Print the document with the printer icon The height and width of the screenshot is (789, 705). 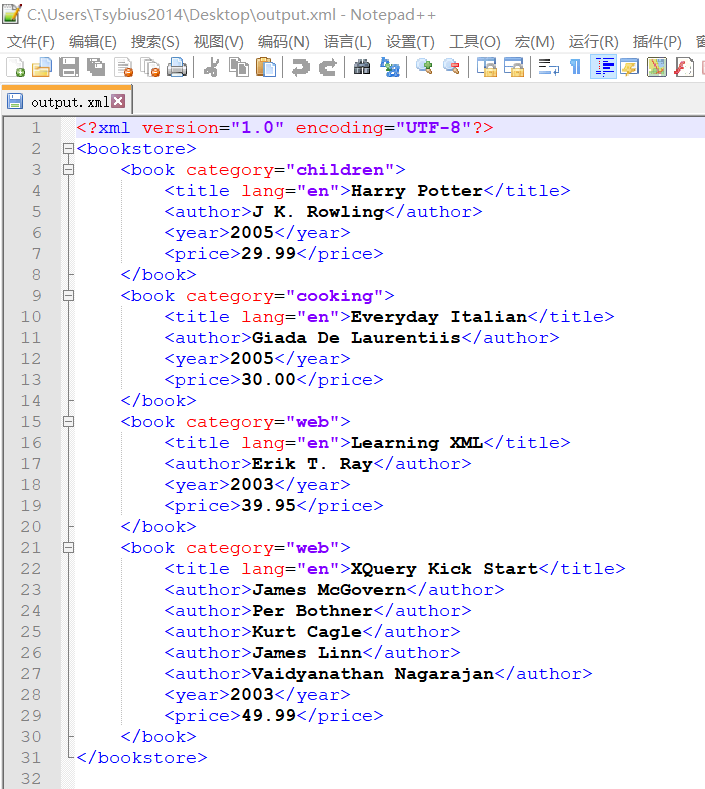click(177, 67)
